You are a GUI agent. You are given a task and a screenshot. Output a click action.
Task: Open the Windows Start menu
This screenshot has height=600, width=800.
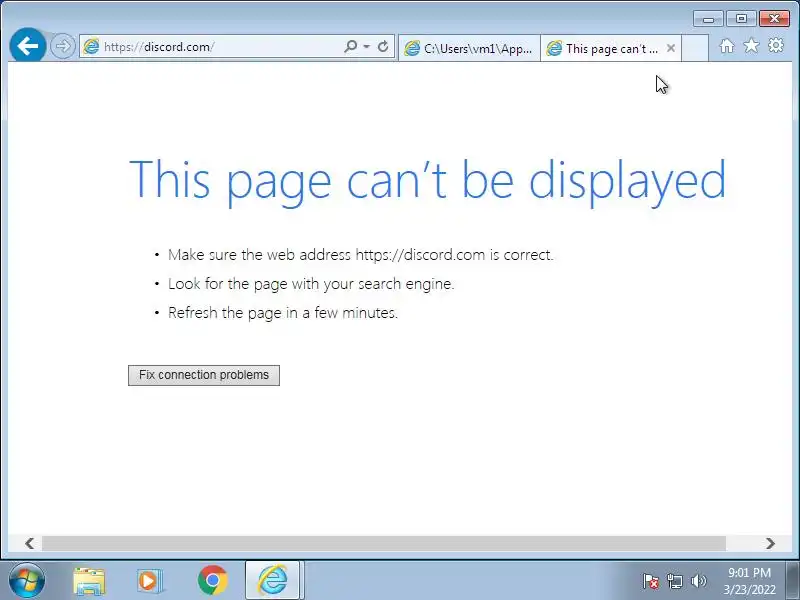[26, 581]
